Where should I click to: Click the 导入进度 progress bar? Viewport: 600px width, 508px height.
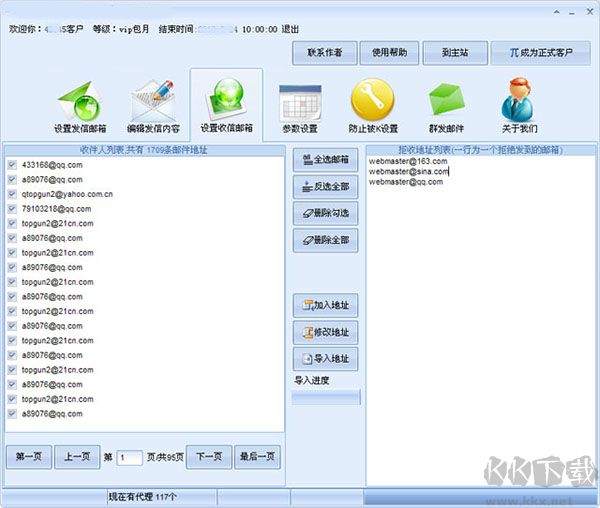coord(326,397)
